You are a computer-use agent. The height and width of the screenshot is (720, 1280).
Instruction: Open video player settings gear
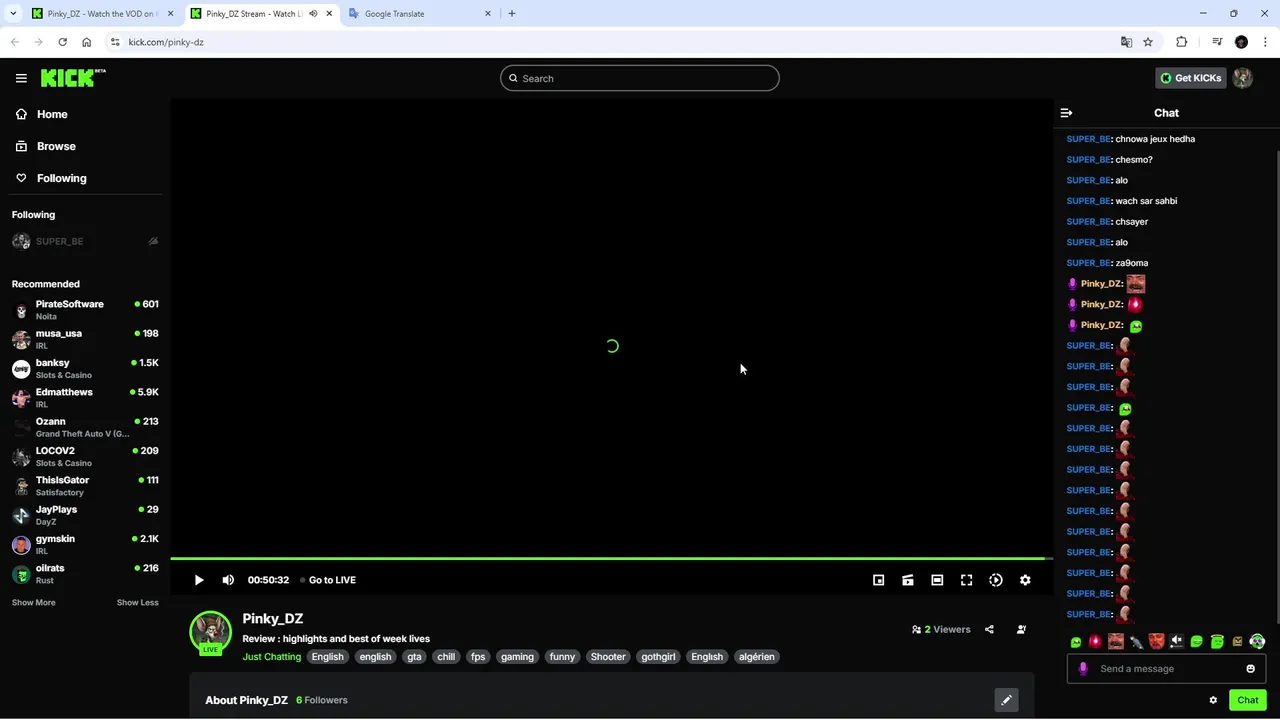[1025, 580]
